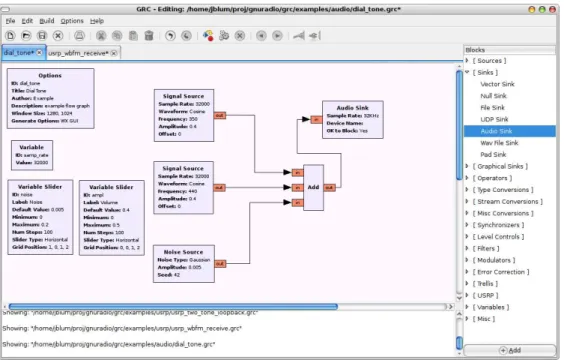Expand the Error Correction category
The width and height of the screenshot is (564, 360).
click(x=467, y=272)
